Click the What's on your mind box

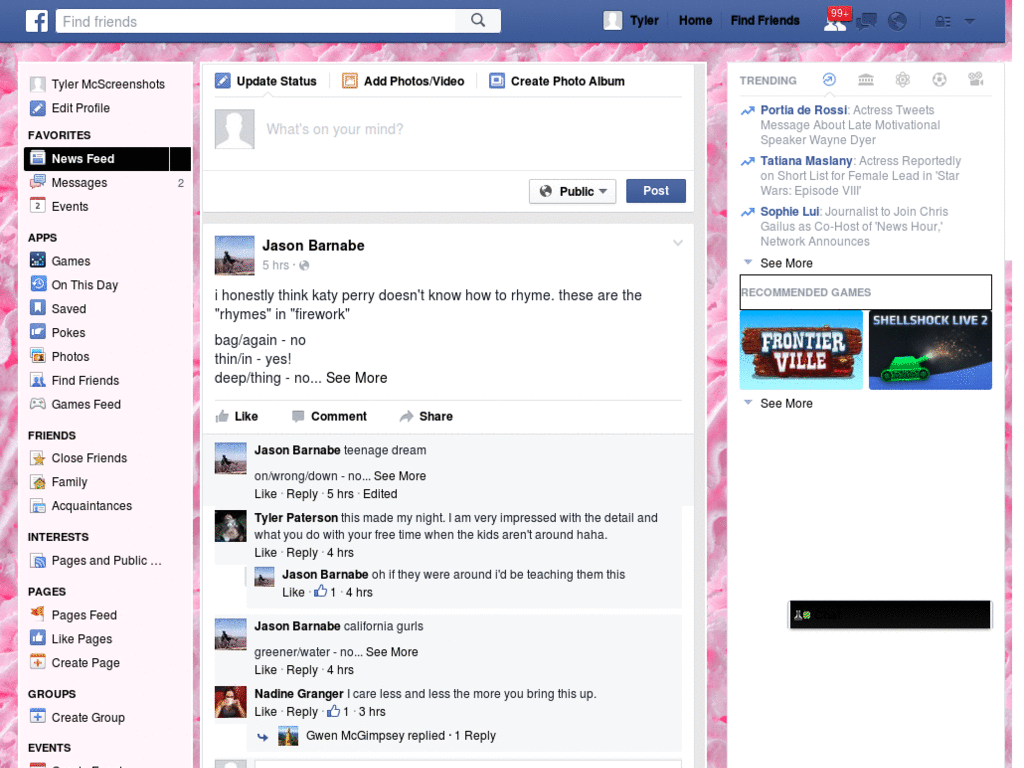448,129
